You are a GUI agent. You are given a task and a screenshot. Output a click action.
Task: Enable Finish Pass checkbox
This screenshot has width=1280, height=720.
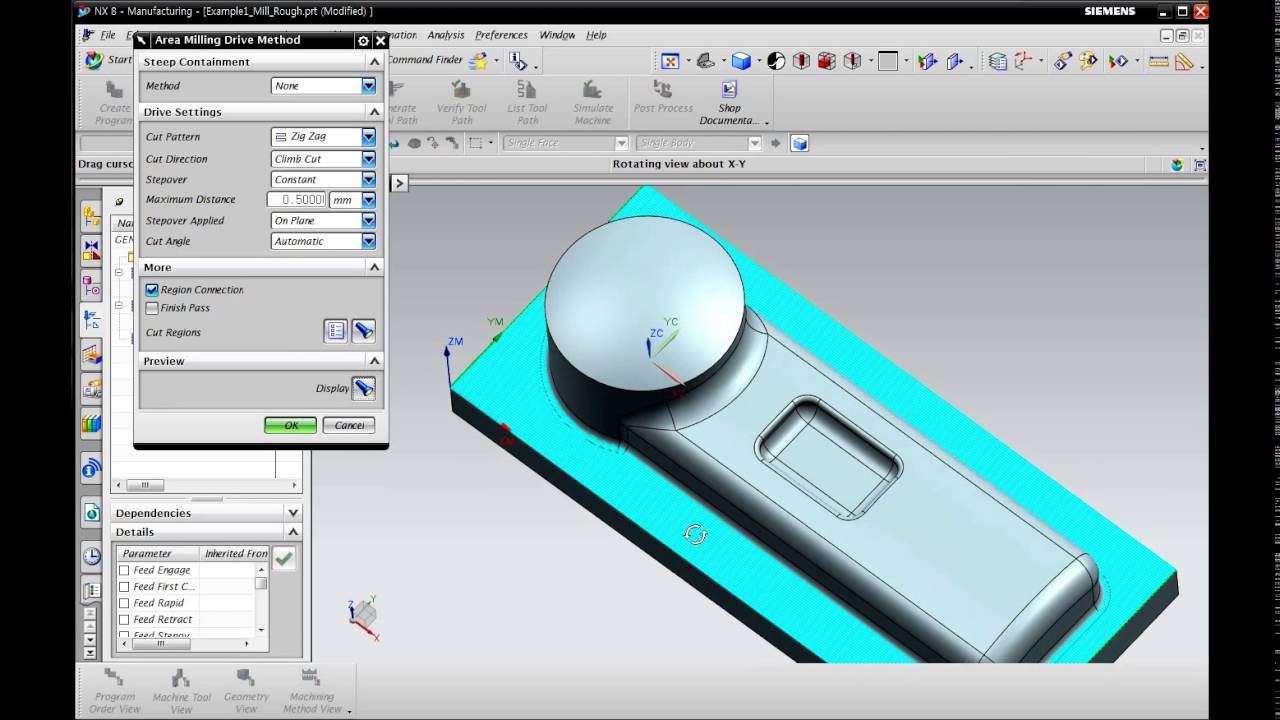tap(152, 308)
